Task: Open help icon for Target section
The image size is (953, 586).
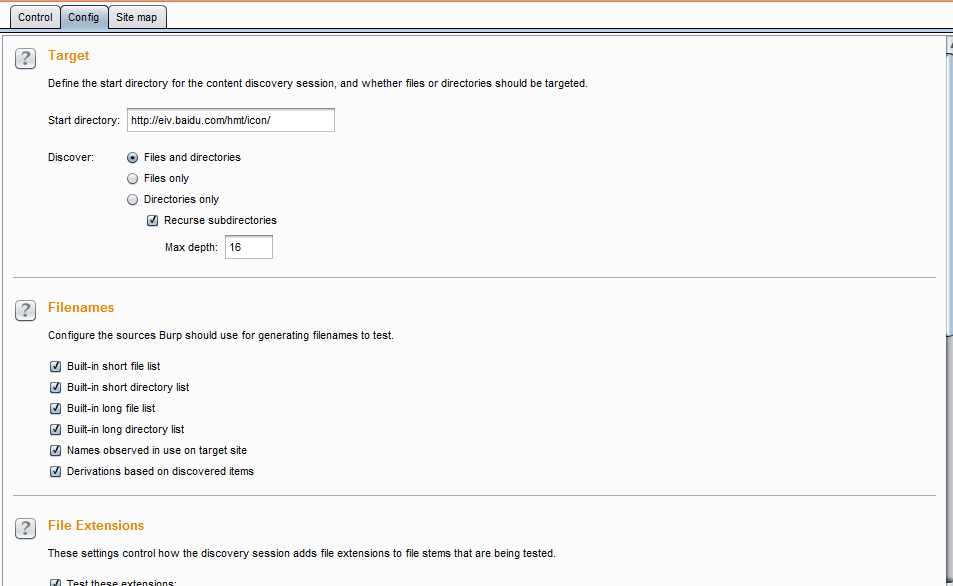Action: 26,58
